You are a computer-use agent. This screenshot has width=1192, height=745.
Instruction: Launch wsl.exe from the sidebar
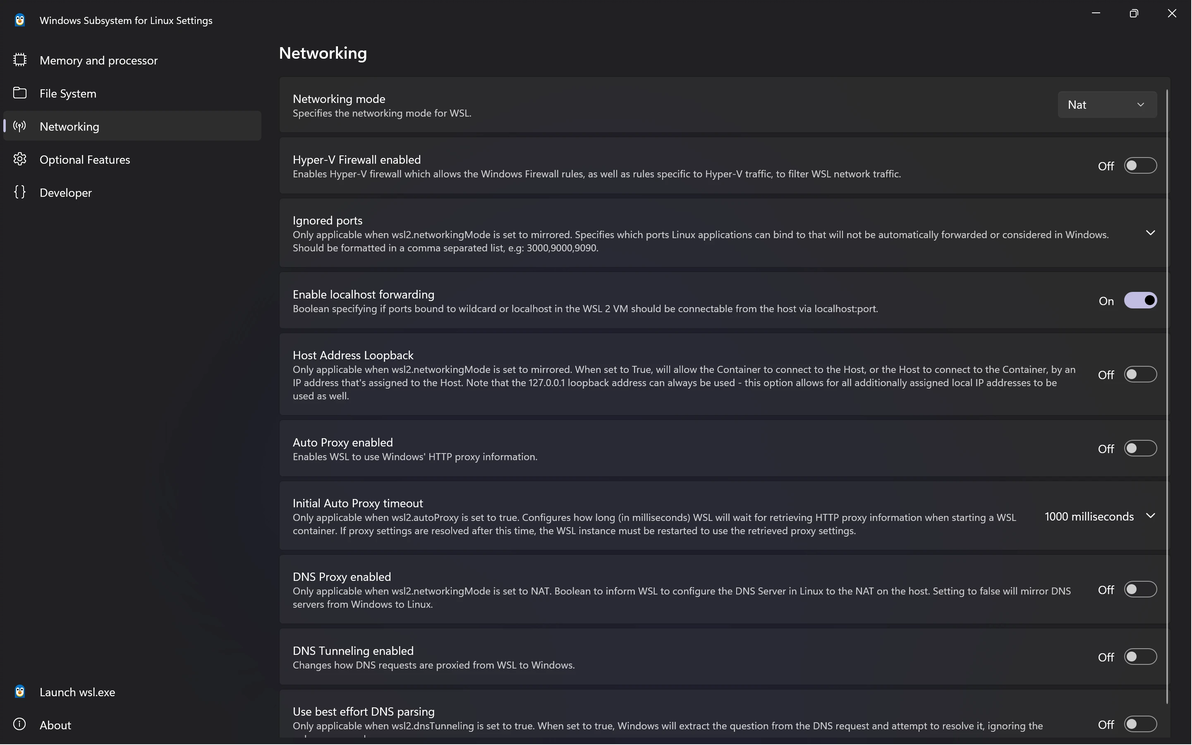[77, 692]
